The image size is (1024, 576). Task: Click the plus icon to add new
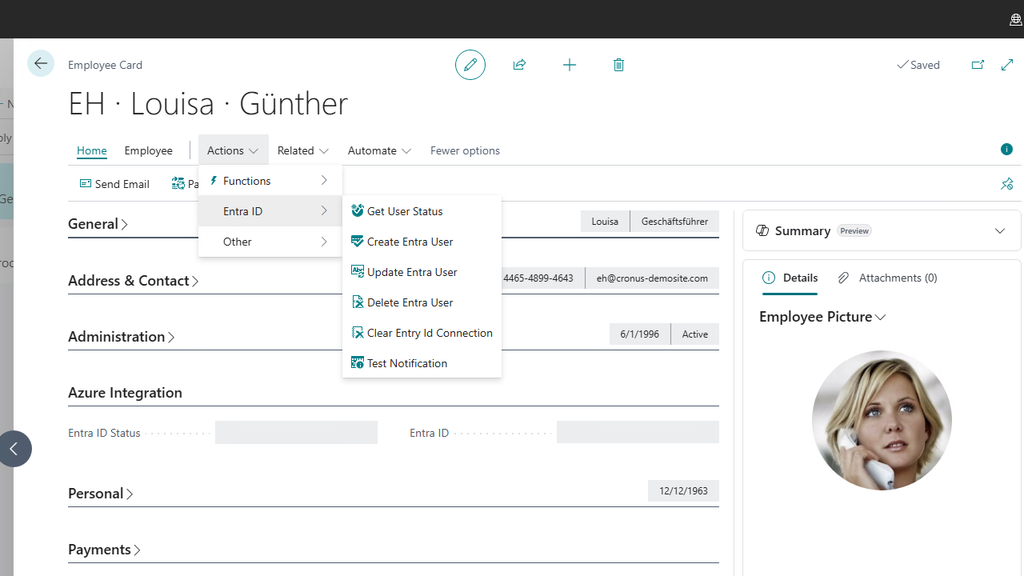(569, 65)
